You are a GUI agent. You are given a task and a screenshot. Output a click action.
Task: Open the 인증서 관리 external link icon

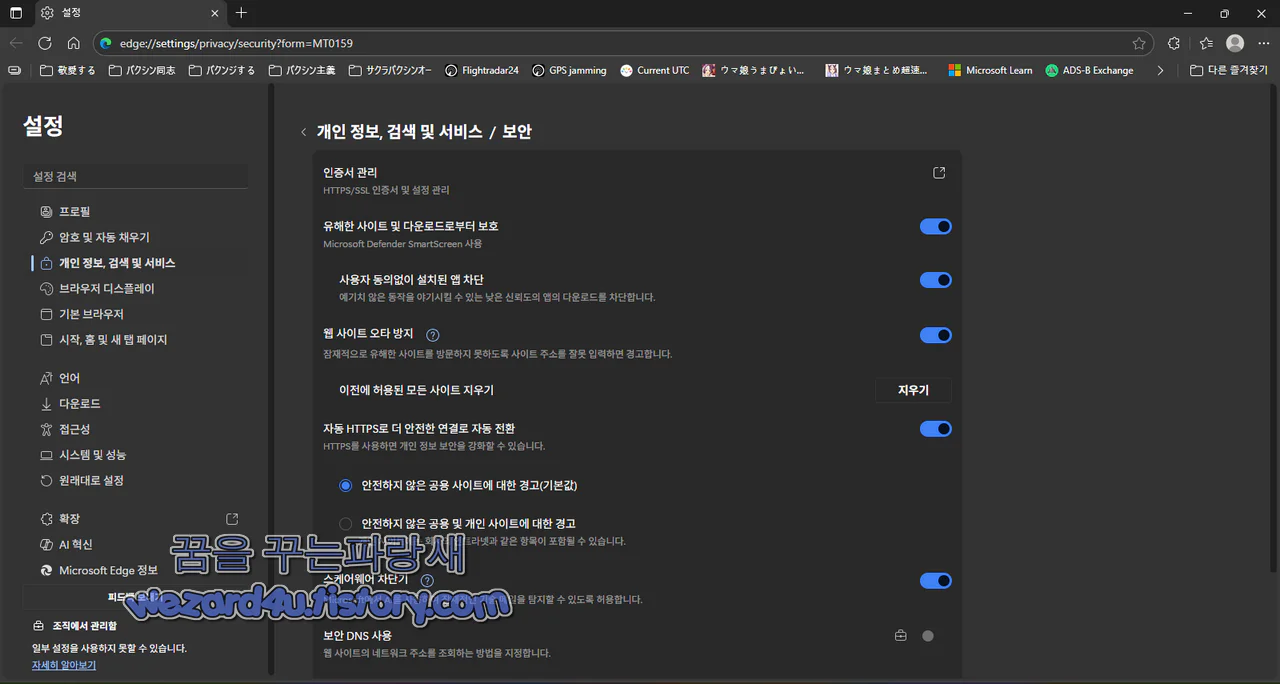(939, 173)
